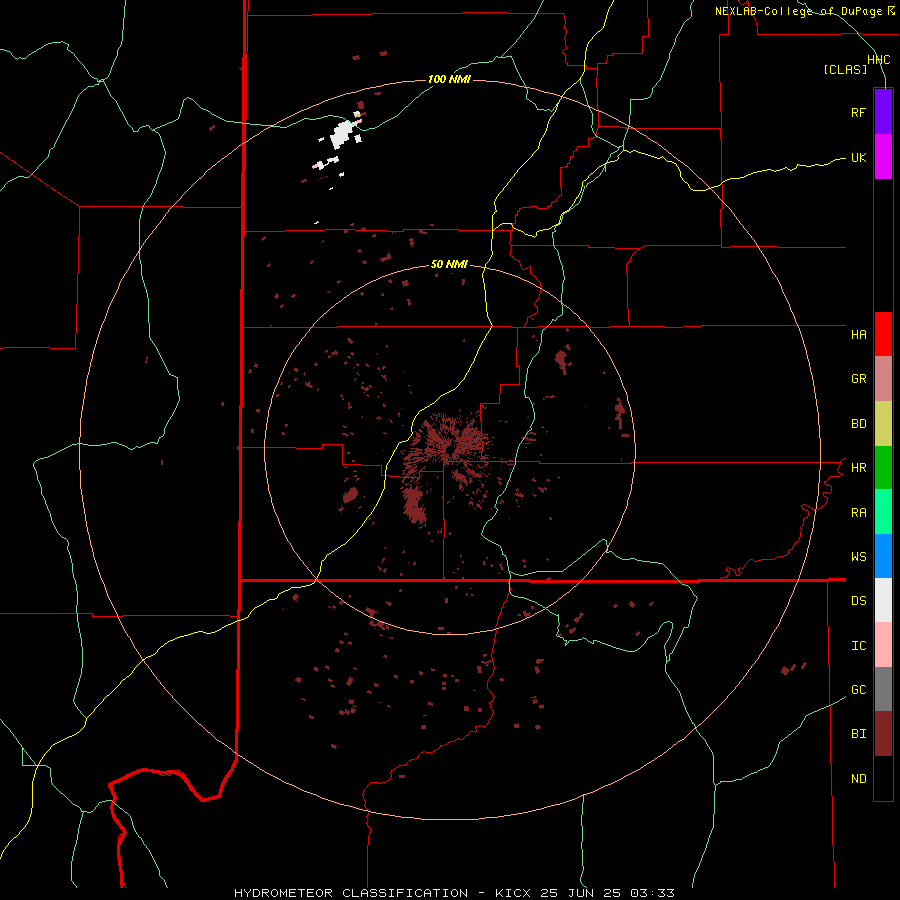Click the 'HA' legend label

tap(858, 335)
